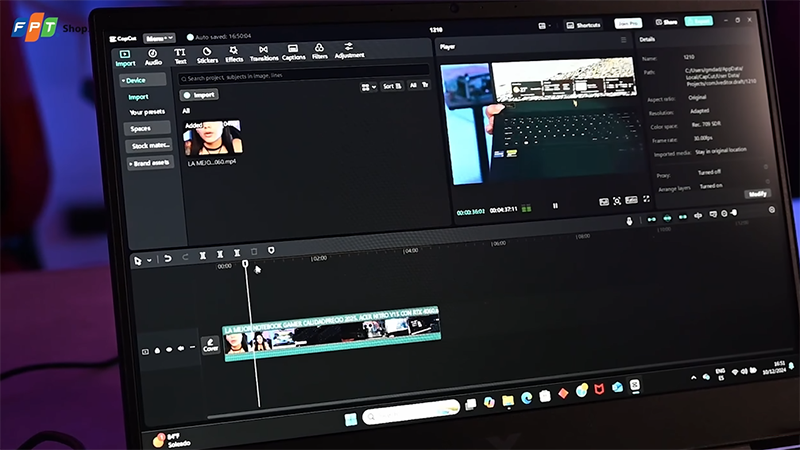Viewport: 800px width, 450px height.
Task: Open the Audio panel
Action: coord(153,57)
